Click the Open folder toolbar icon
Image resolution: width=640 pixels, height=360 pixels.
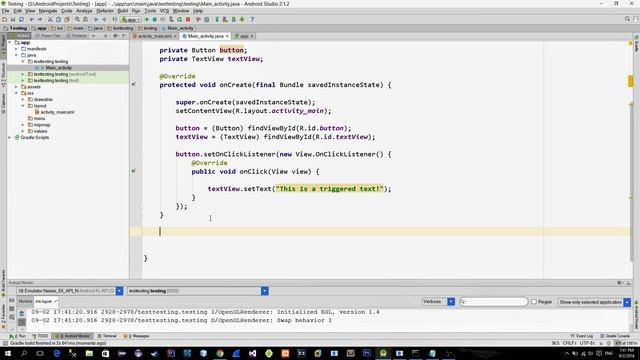pyautogui.click(x=4, y=20)
